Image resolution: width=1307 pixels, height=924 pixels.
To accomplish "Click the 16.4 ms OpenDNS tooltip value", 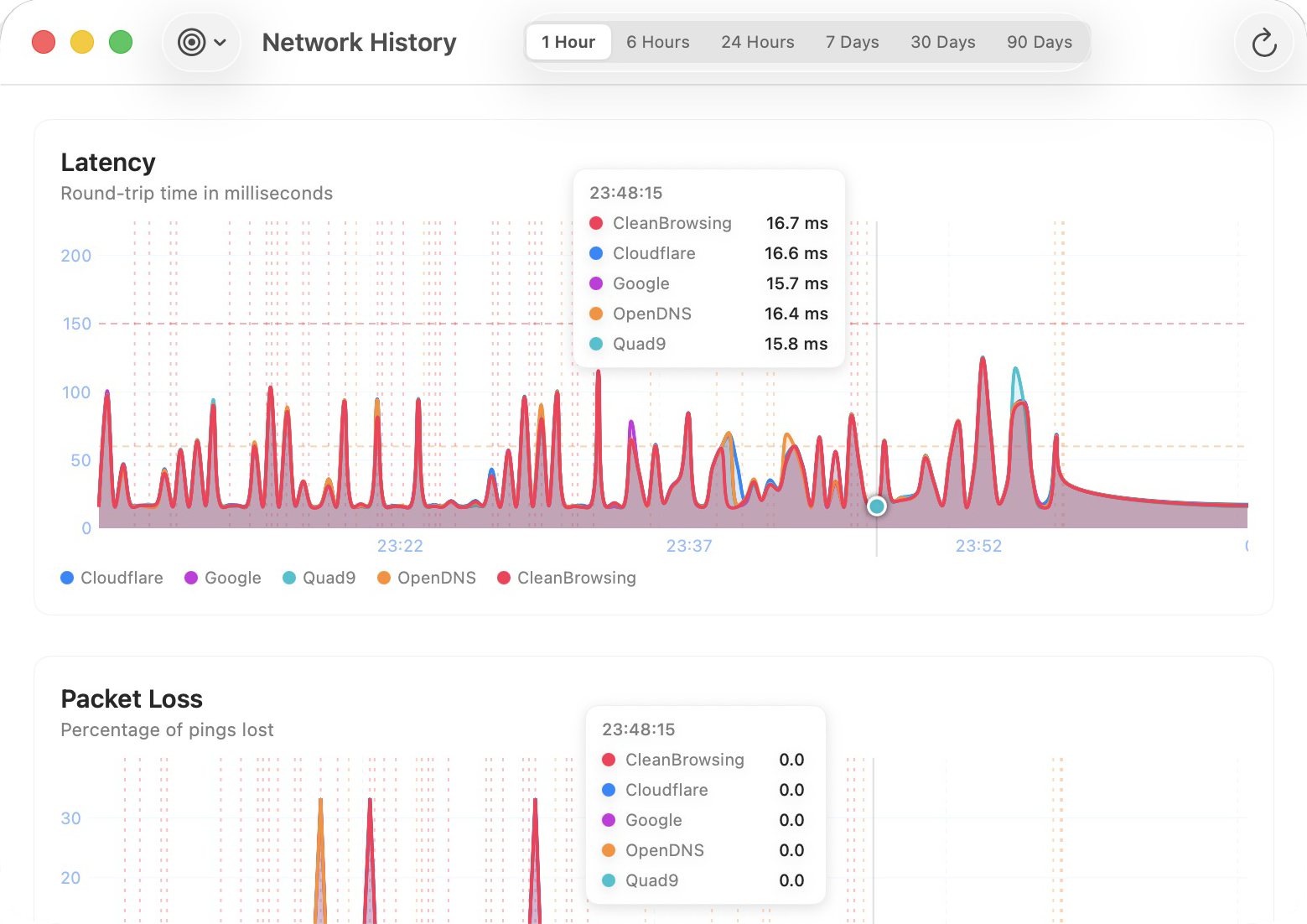I will click(796, 314).
